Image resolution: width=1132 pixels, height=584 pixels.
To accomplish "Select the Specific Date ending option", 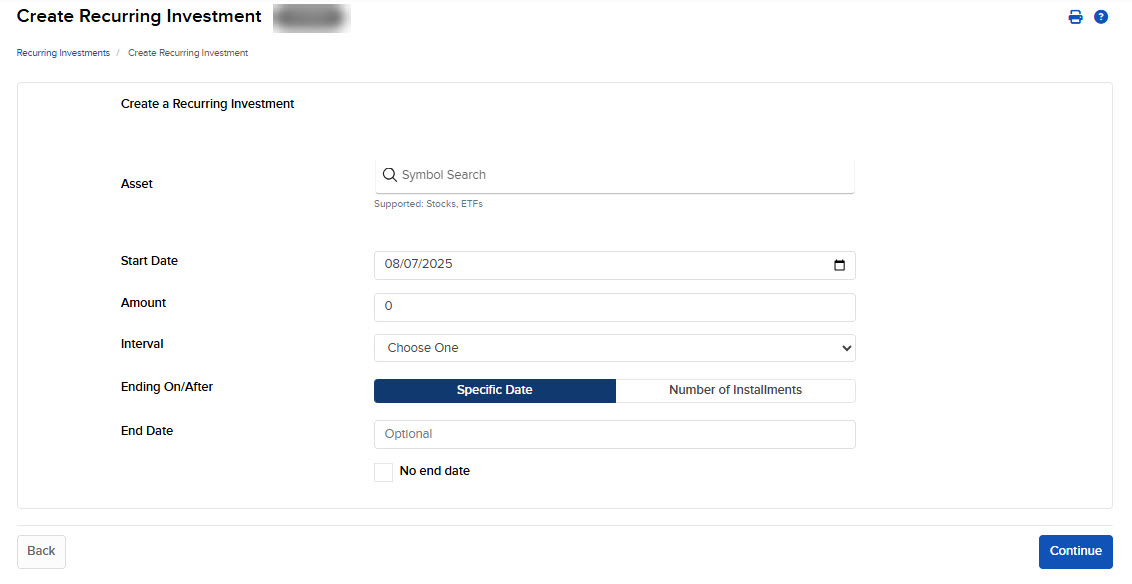I will (494, 390).
